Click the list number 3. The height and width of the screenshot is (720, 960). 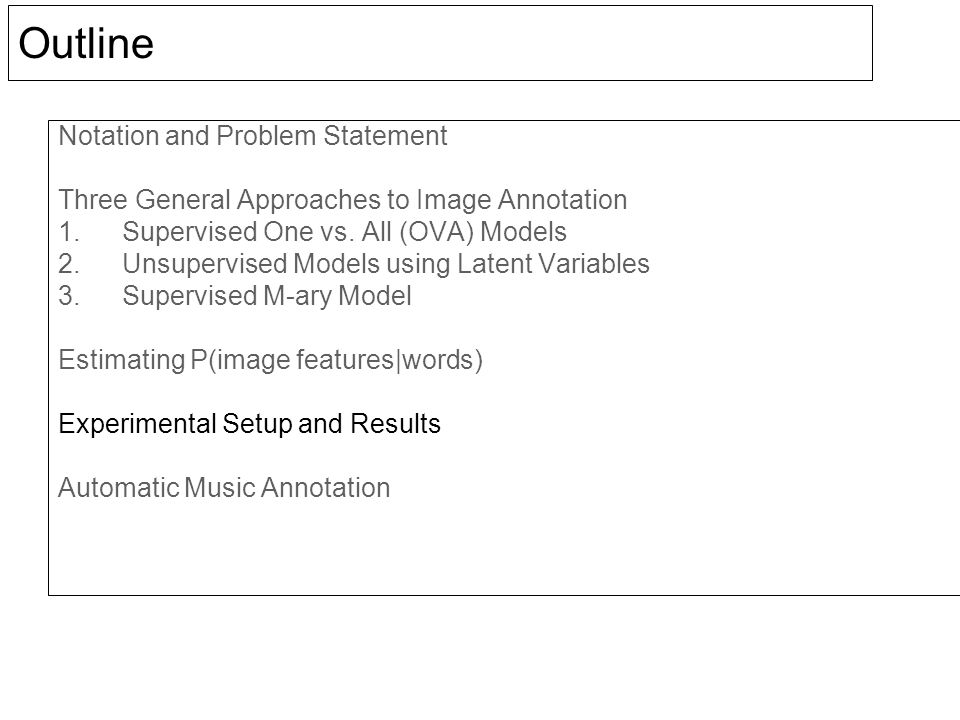click(x=69, y=296)
